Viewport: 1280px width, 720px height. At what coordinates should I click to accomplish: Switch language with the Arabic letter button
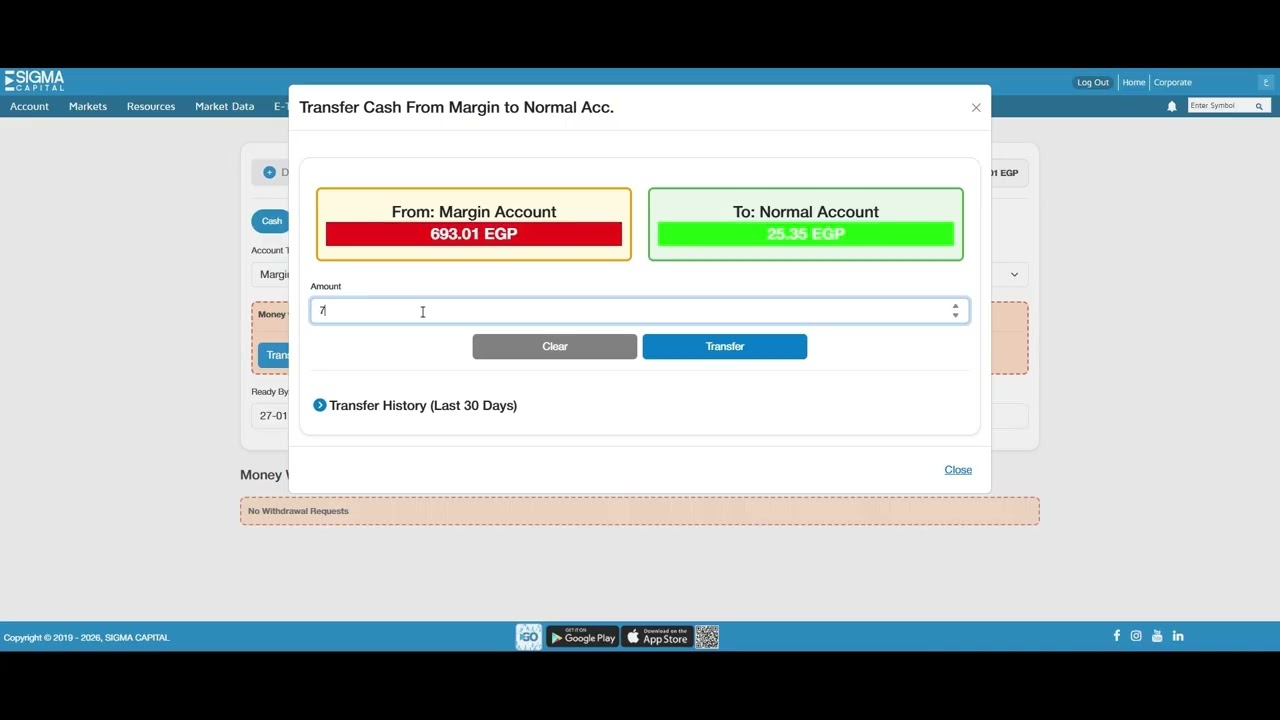coord(1266,82)
